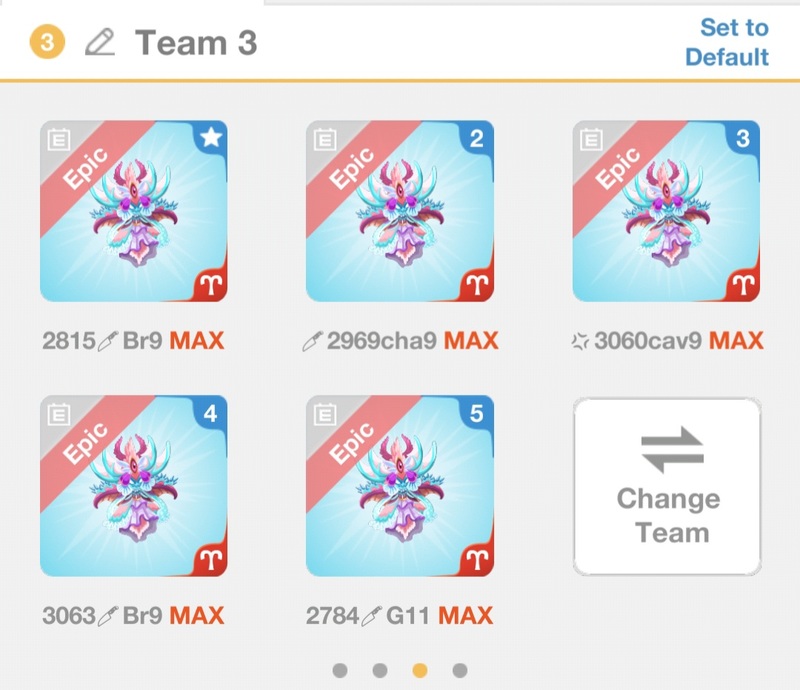Tap the Aries badge on dragon card 3
800x690 pixels.
[x=744, y=284]
